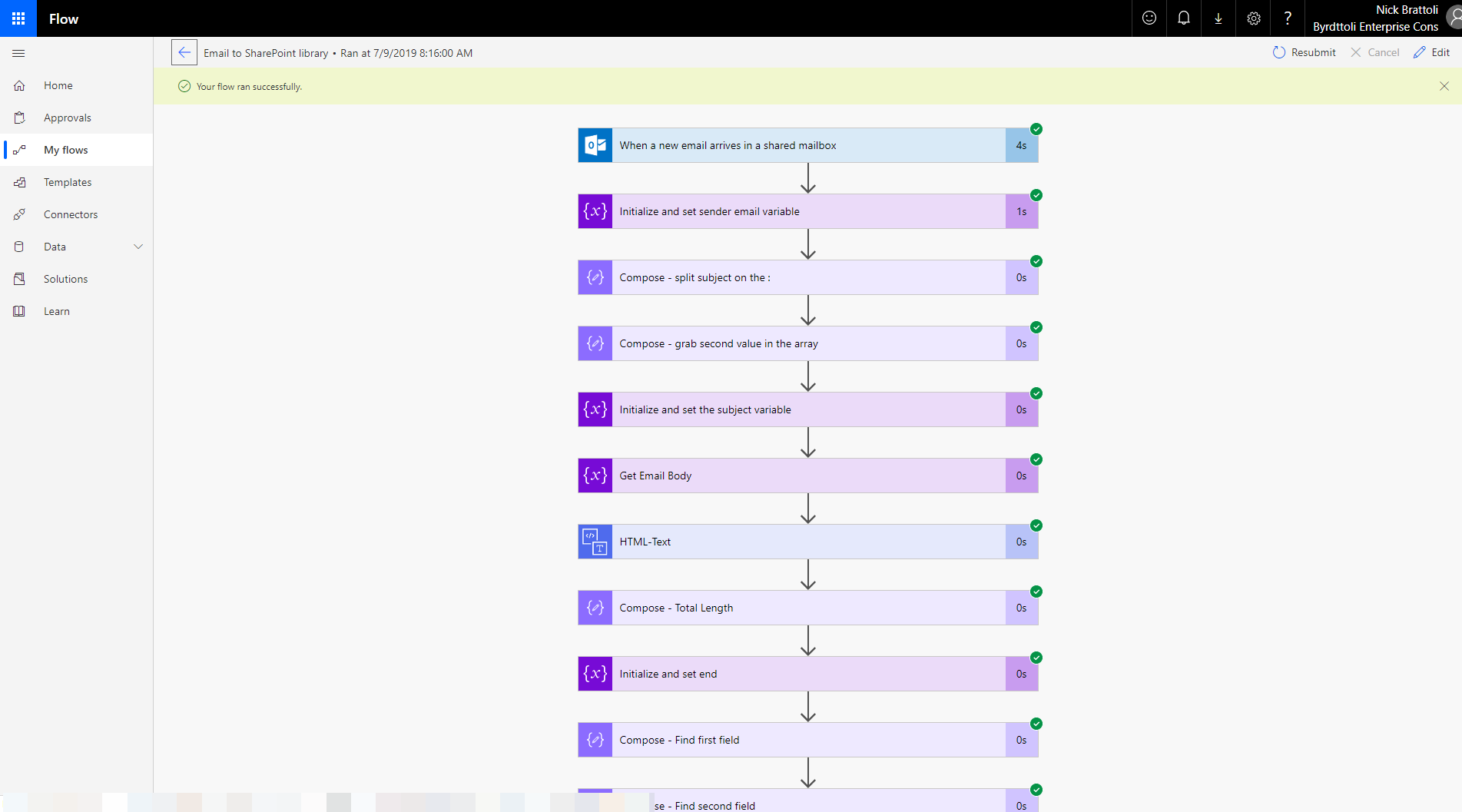
Task: Expand 'Initialize and set the subject variable' step
Action: 808,409
